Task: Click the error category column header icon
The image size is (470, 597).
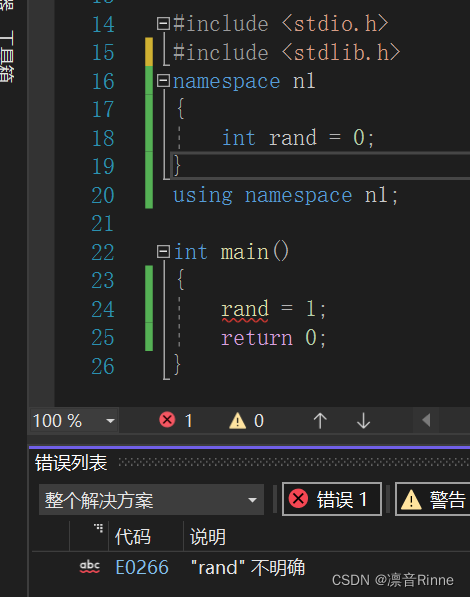Action: click(x=99, y=528)
